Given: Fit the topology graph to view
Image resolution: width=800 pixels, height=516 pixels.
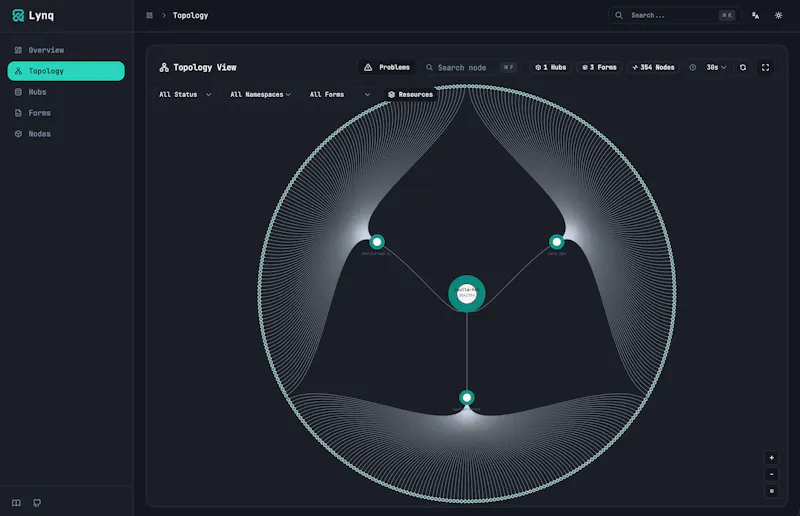Looking at the screenshot, I should pyautogui.click(x=771, y=491).
